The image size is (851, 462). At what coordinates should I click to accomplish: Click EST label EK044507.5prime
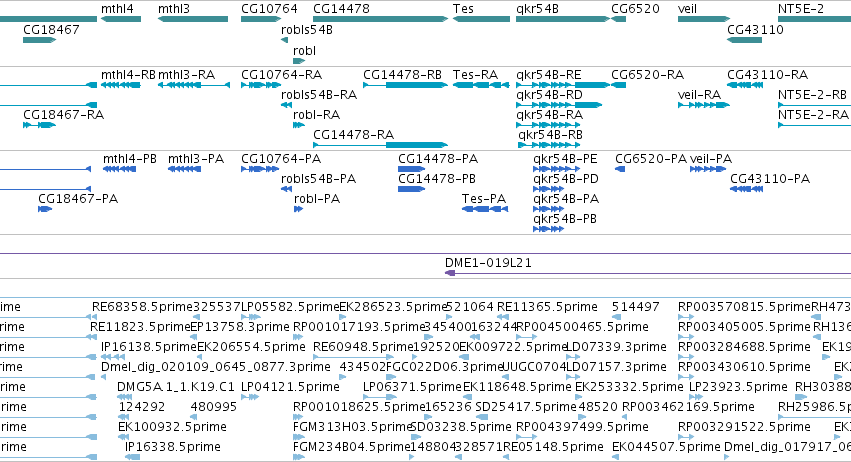coord(666,447)
